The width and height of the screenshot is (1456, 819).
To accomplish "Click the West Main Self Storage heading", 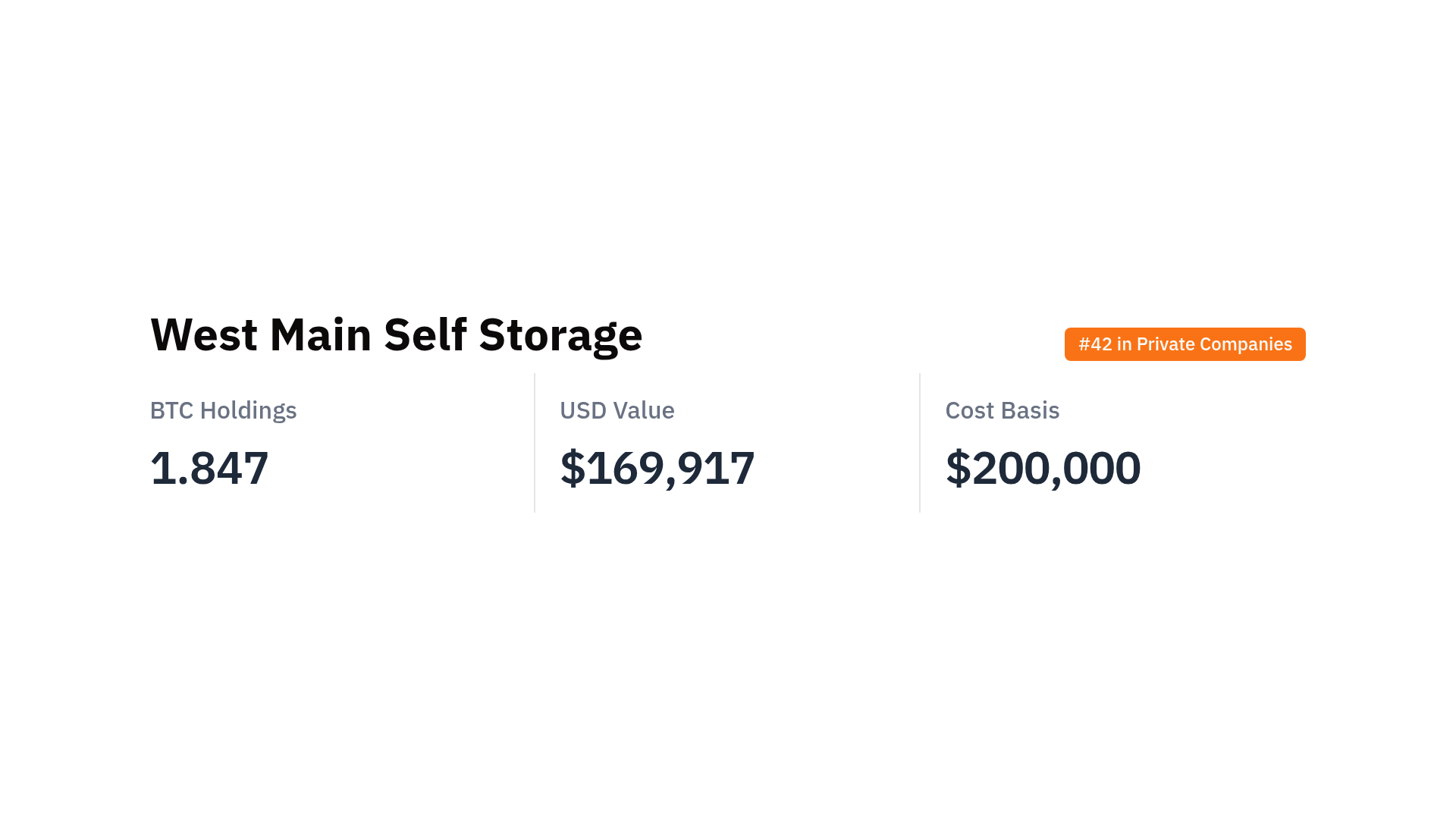I will 396,334.
